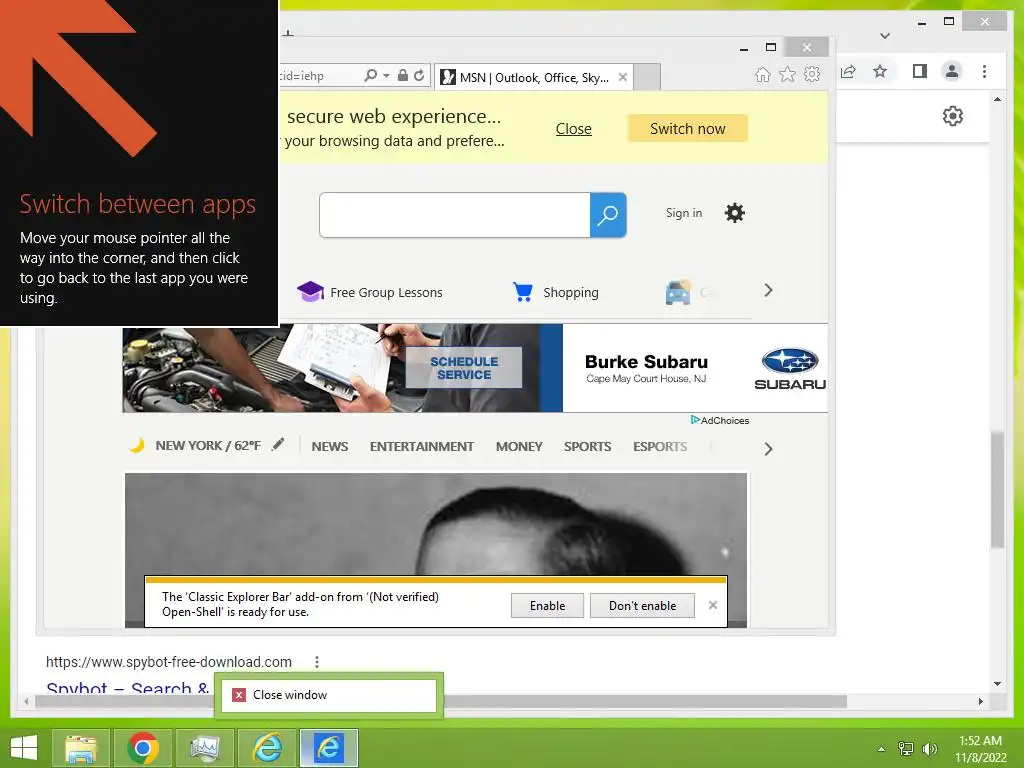The height and width of the screenshot is (768, 1024).
Task: Click the volume speaker tray icon
Action: [x=930, y=749]
